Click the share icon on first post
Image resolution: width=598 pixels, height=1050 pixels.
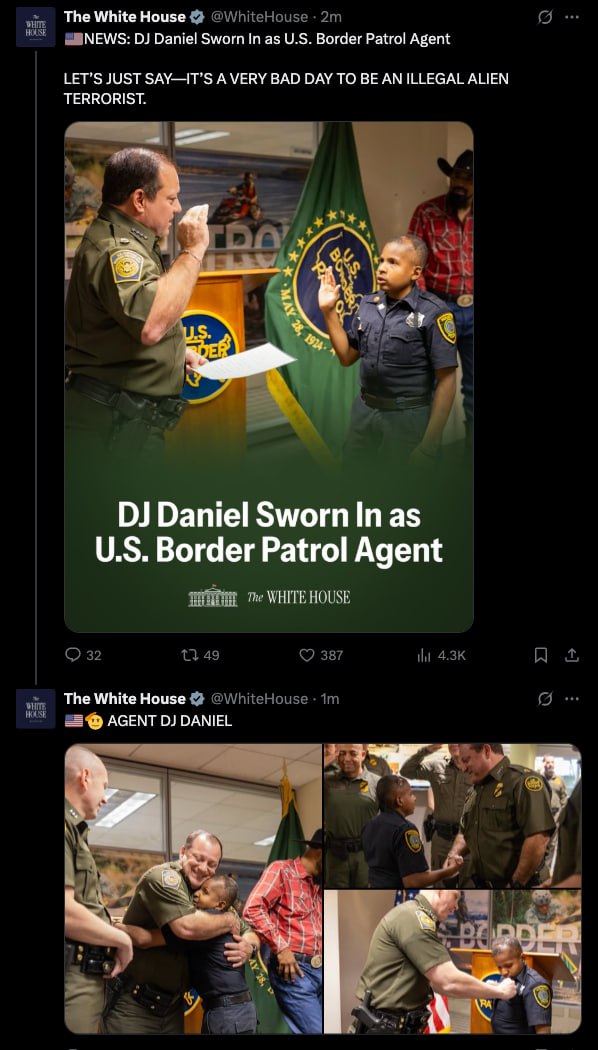571,655
